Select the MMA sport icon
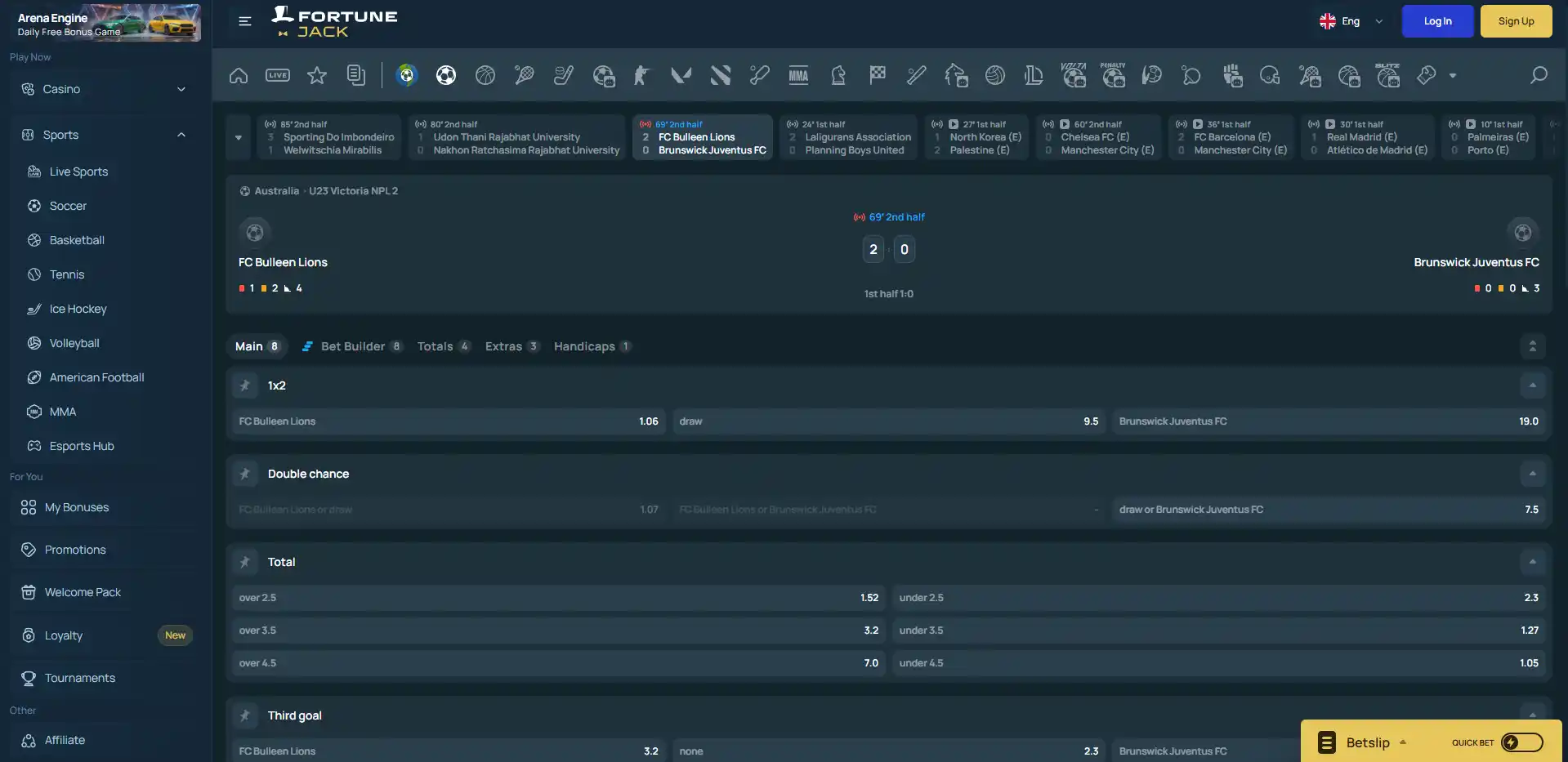The width and height of the screenshot is (1568, 762). pos(798,75)
